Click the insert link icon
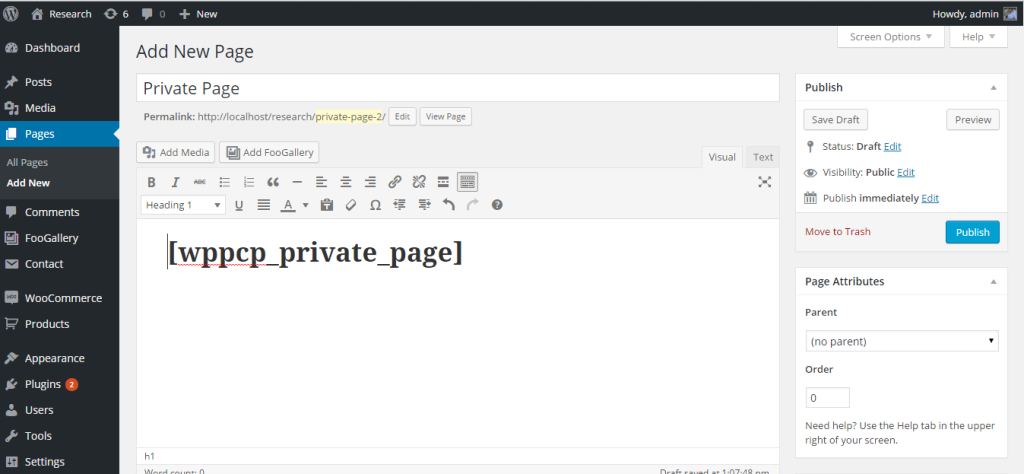The width and height of the screenshot is (1024, 474). (x=394, y=182)
